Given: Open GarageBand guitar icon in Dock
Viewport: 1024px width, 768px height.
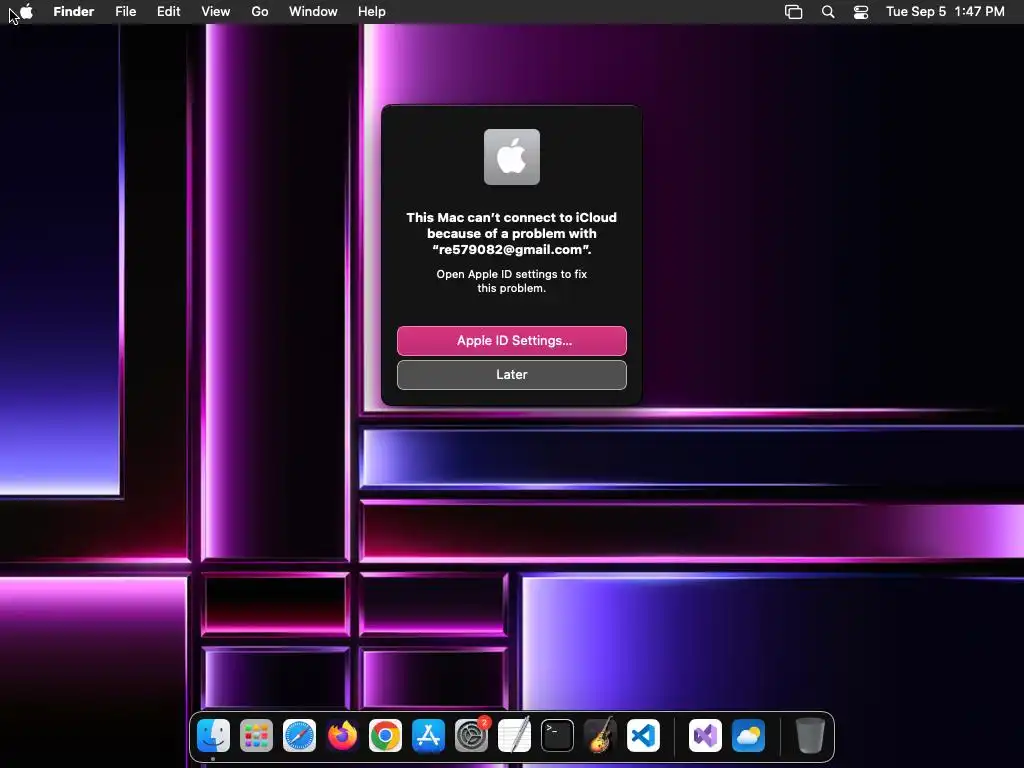Looking at the screenshot, I should pyautogui.click(x=600, y=736).
